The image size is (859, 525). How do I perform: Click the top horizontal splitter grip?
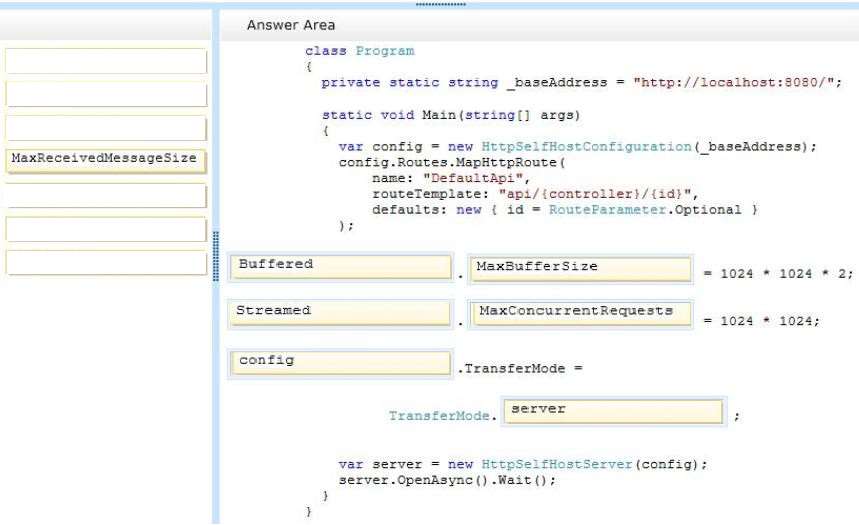[440, 4]
